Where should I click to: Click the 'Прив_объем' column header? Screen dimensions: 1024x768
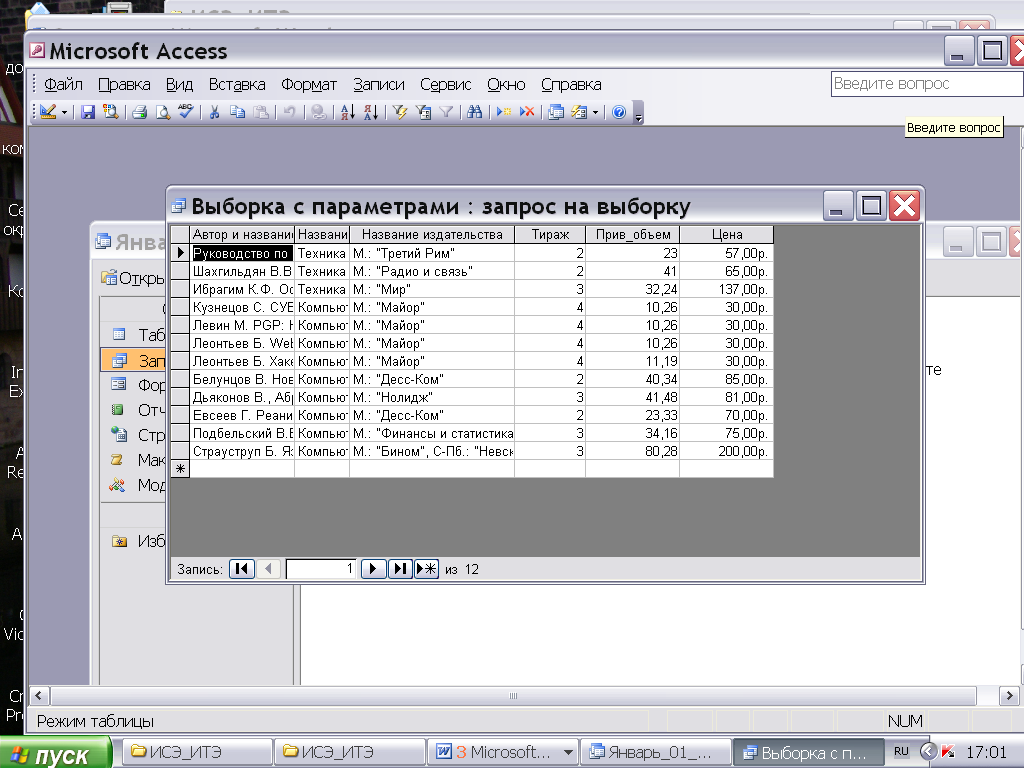633,234
